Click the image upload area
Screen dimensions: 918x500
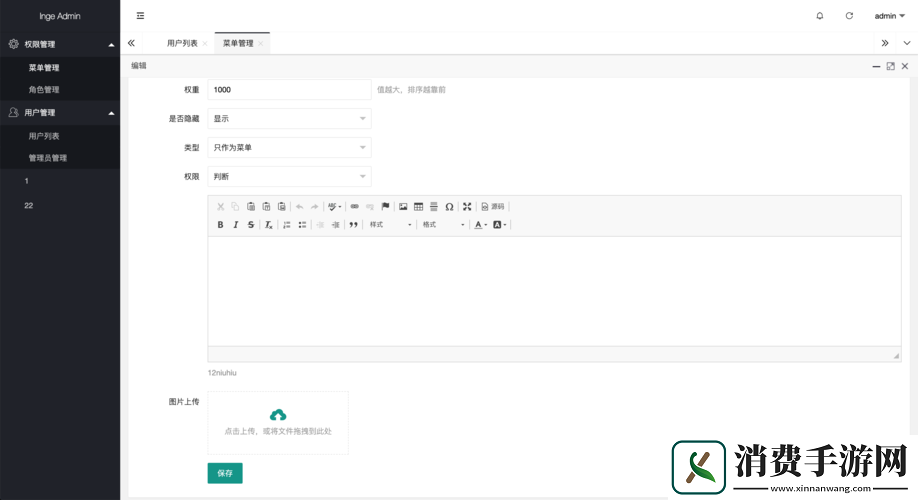click(x=278, y=422)
